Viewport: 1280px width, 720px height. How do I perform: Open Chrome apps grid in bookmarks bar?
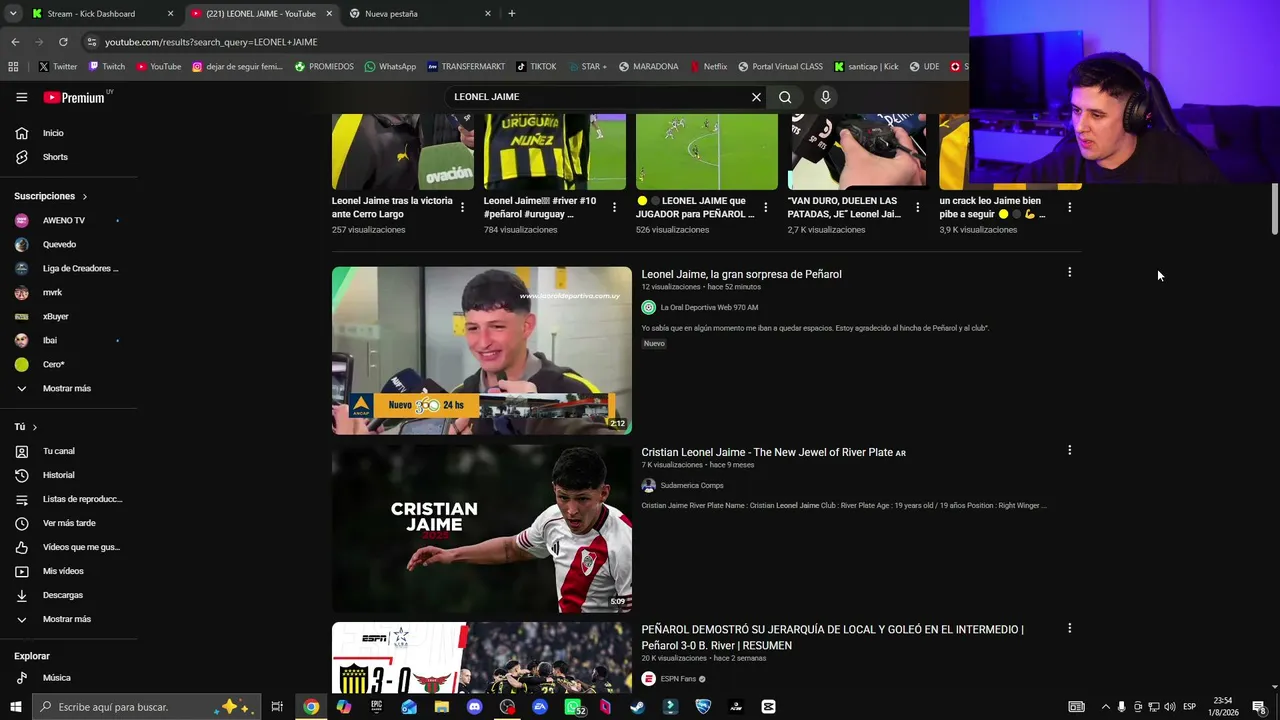(x=13, y=67)
